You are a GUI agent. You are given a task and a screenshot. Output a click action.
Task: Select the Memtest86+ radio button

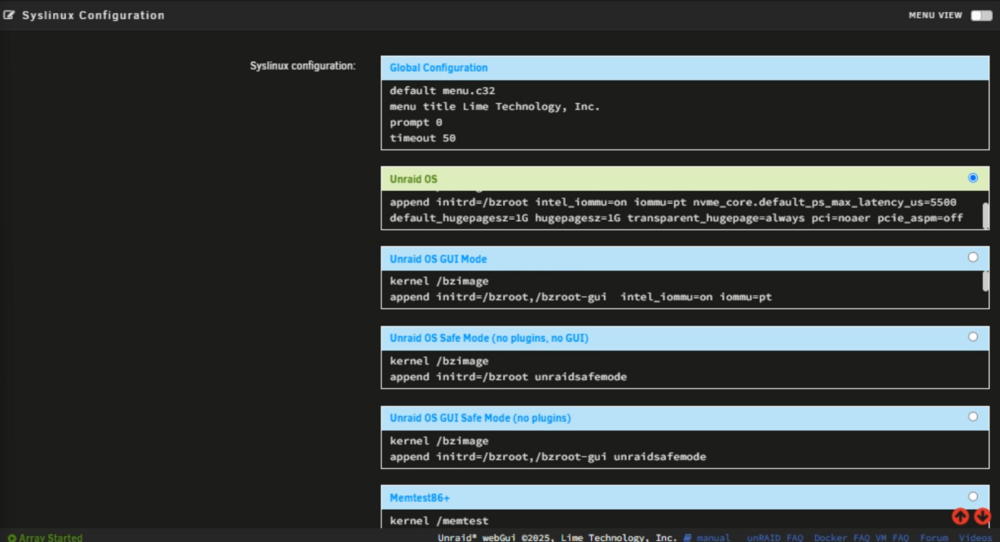click(973, 496)
